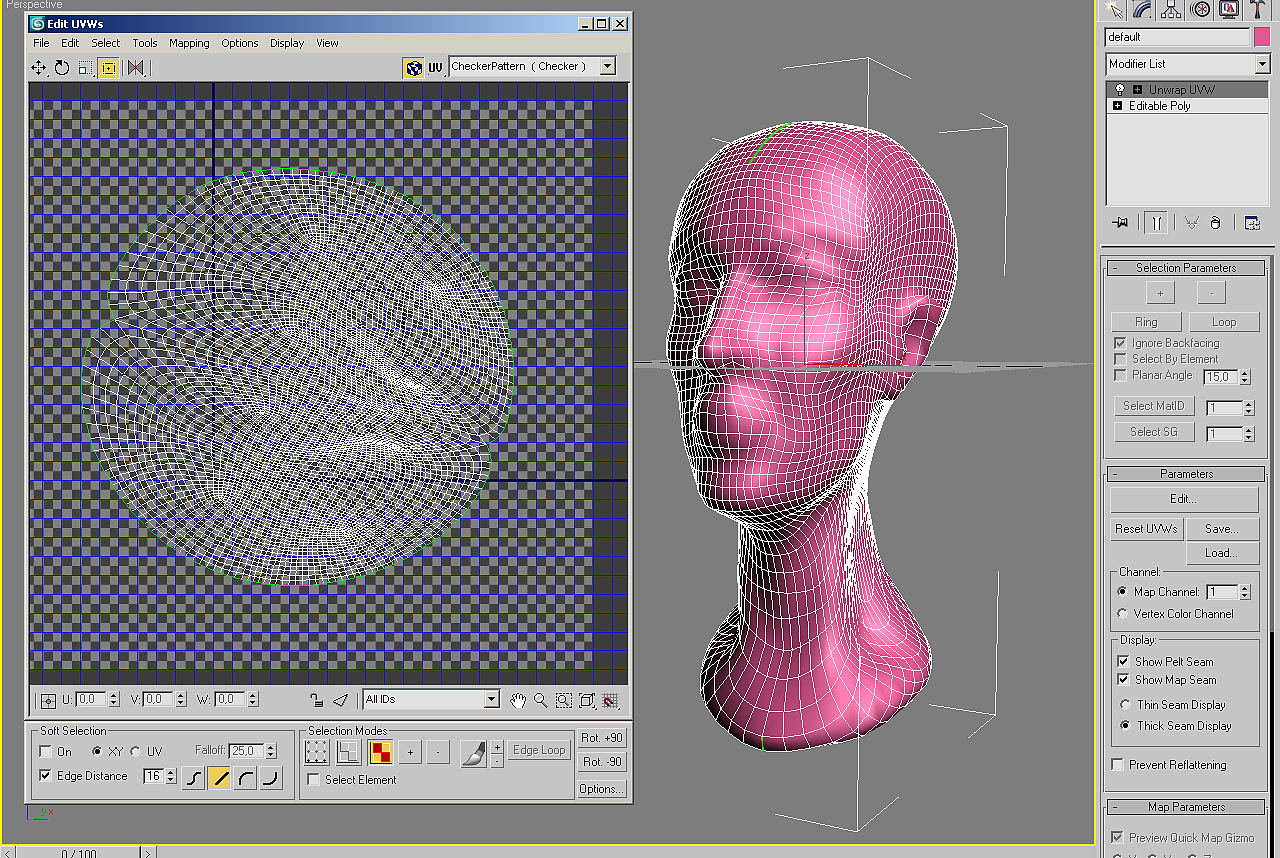The height and width of the screenshot is (858, 1280).
Task: Open the CheckerPattern texture dropdown
Action: coord(607,67)
